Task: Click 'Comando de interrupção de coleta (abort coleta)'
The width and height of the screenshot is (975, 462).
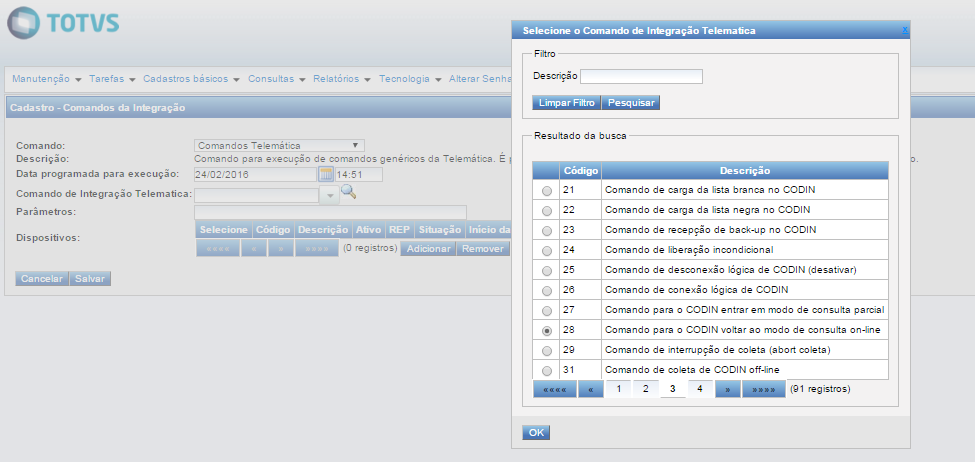Action: coord(718,349)
